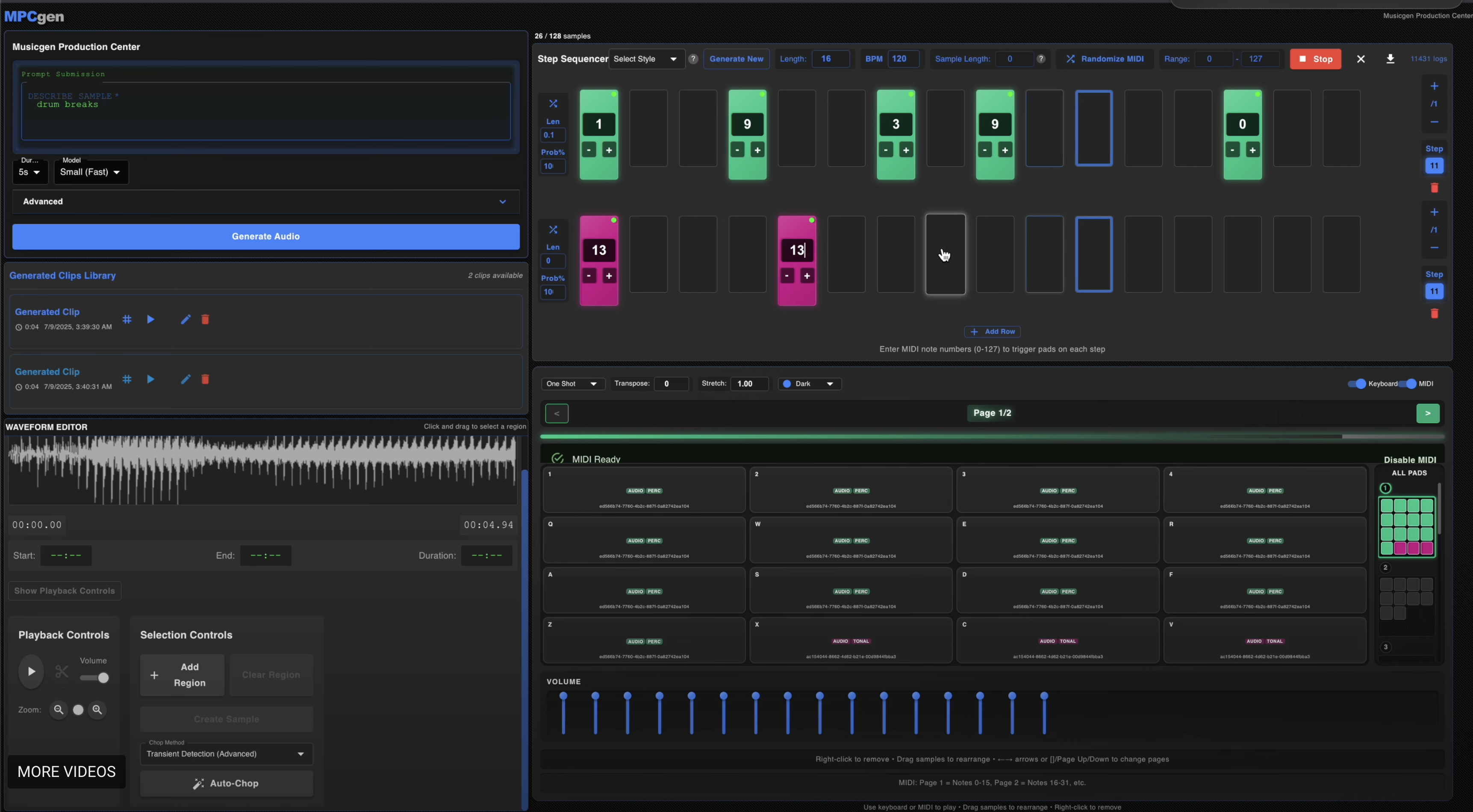Click the play button in Playback Controls
The width and height of the screenshot is (1473, 812).
tap(32, 671)
